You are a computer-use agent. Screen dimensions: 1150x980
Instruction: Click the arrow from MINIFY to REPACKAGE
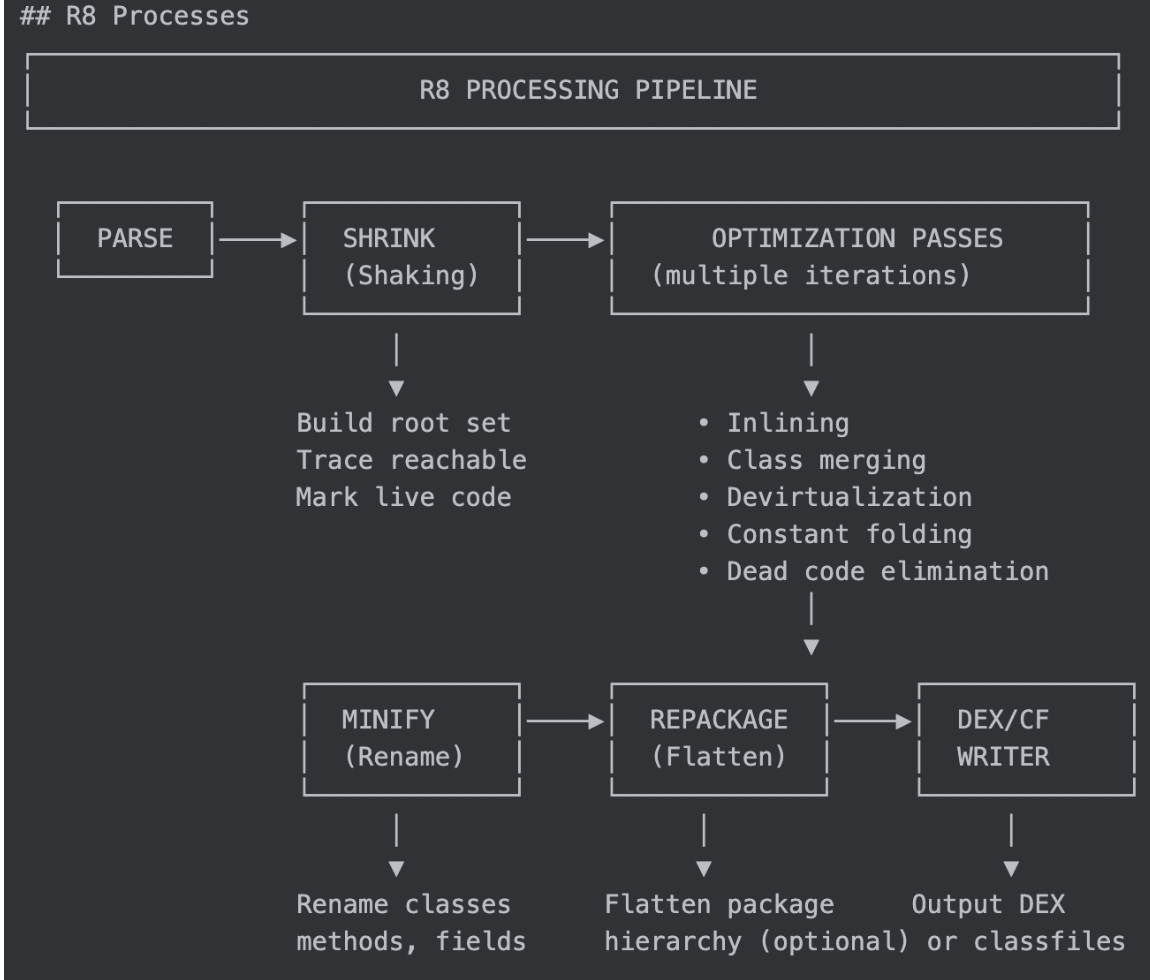coord(565,720)
